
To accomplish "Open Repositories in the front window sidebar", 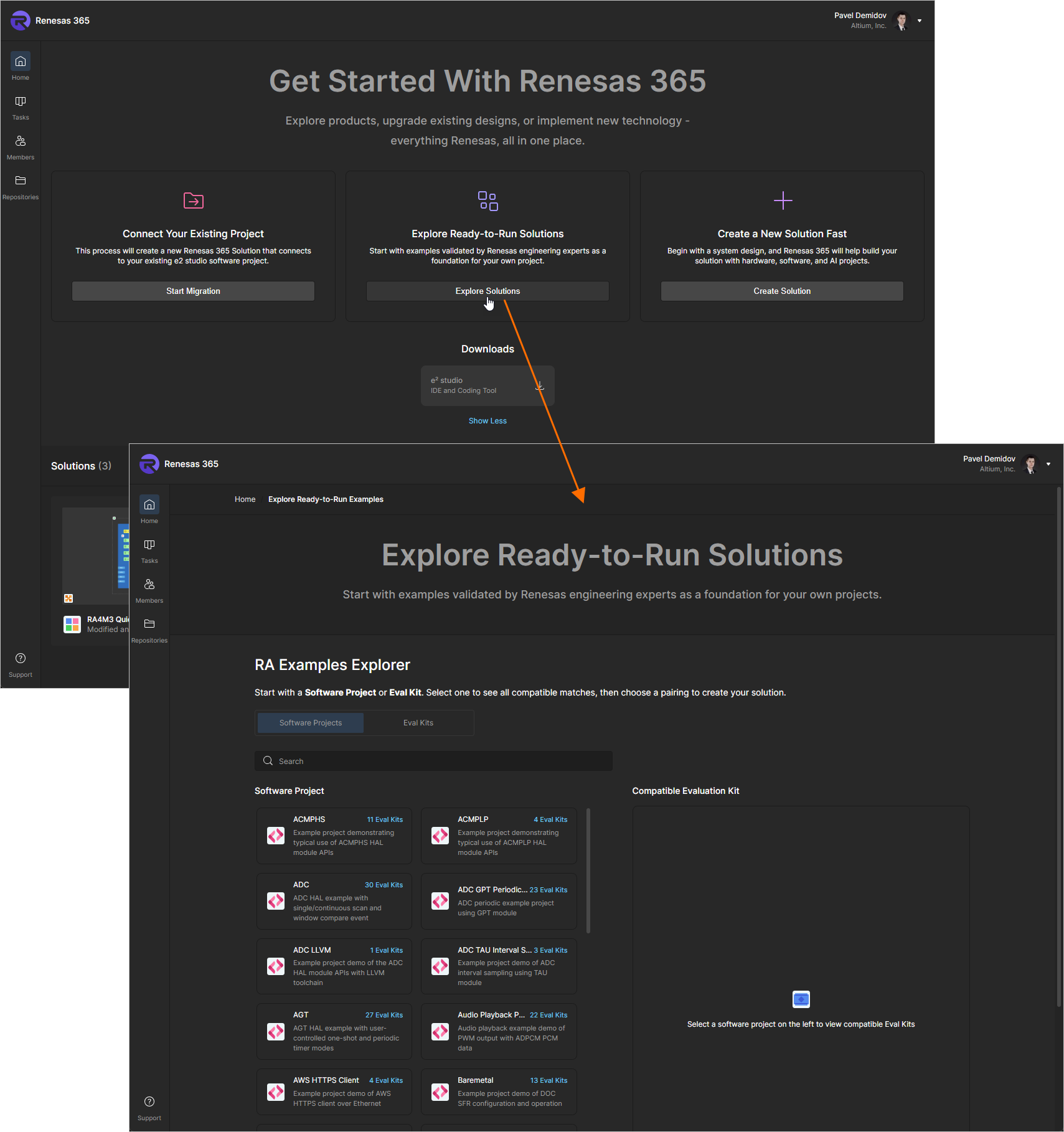I will click(x=149, y=630).
